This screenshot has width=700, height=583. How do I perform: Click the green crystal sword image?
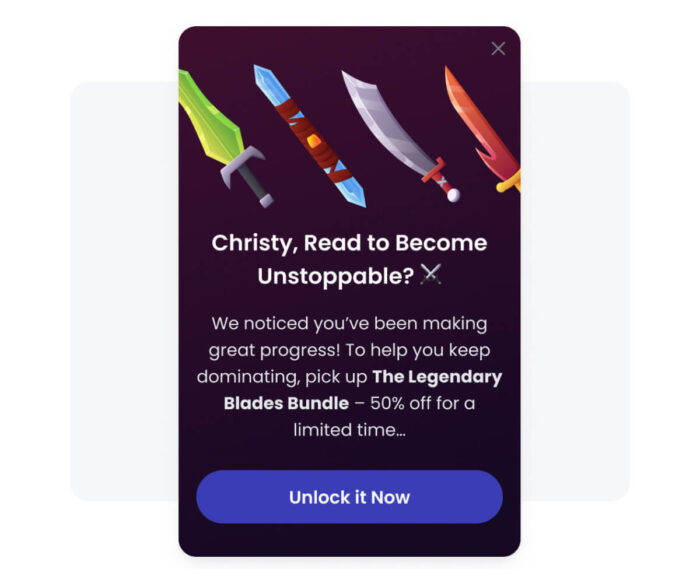coord(223,137)
